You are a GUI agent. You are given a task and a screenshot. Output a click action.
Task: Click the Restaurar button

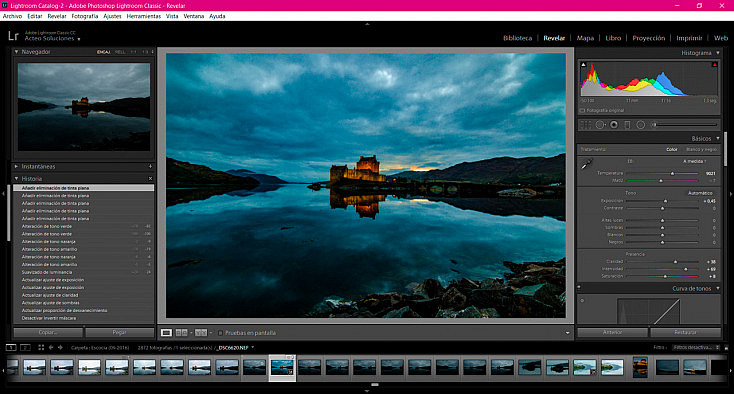[685, 332]
